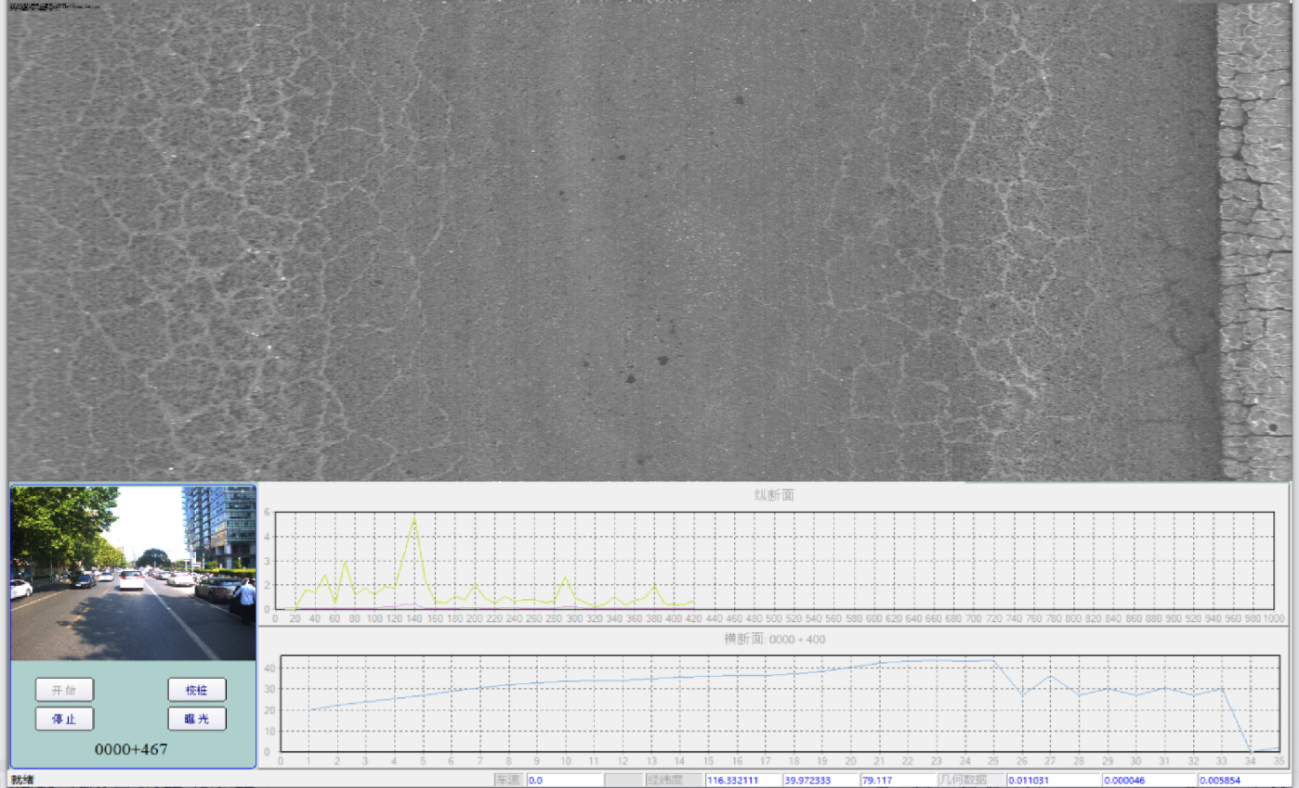
Task: Click the 校桩 button
Action: tap(197, 690)
